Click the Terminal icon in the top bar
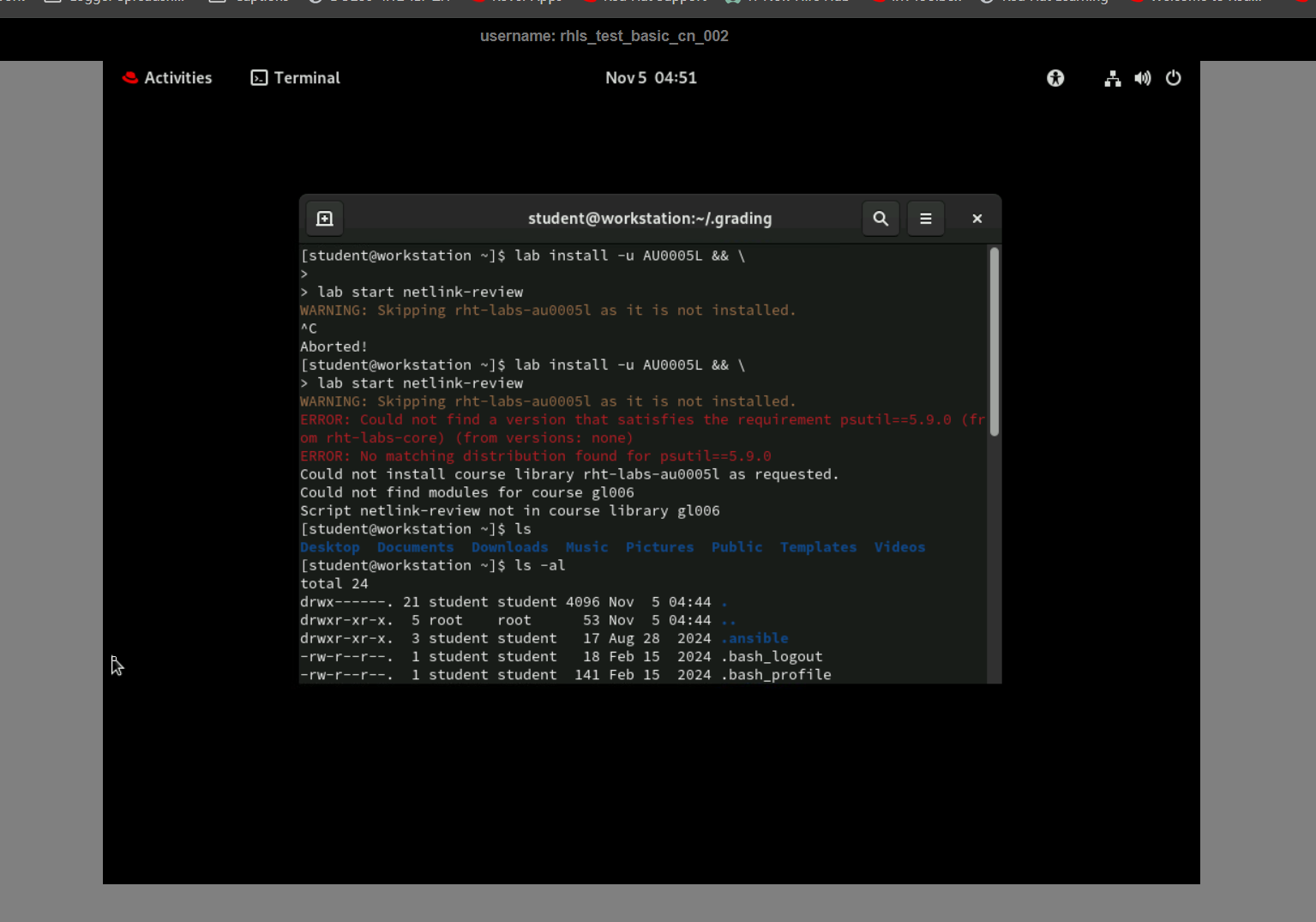 (x=259, y=78)
